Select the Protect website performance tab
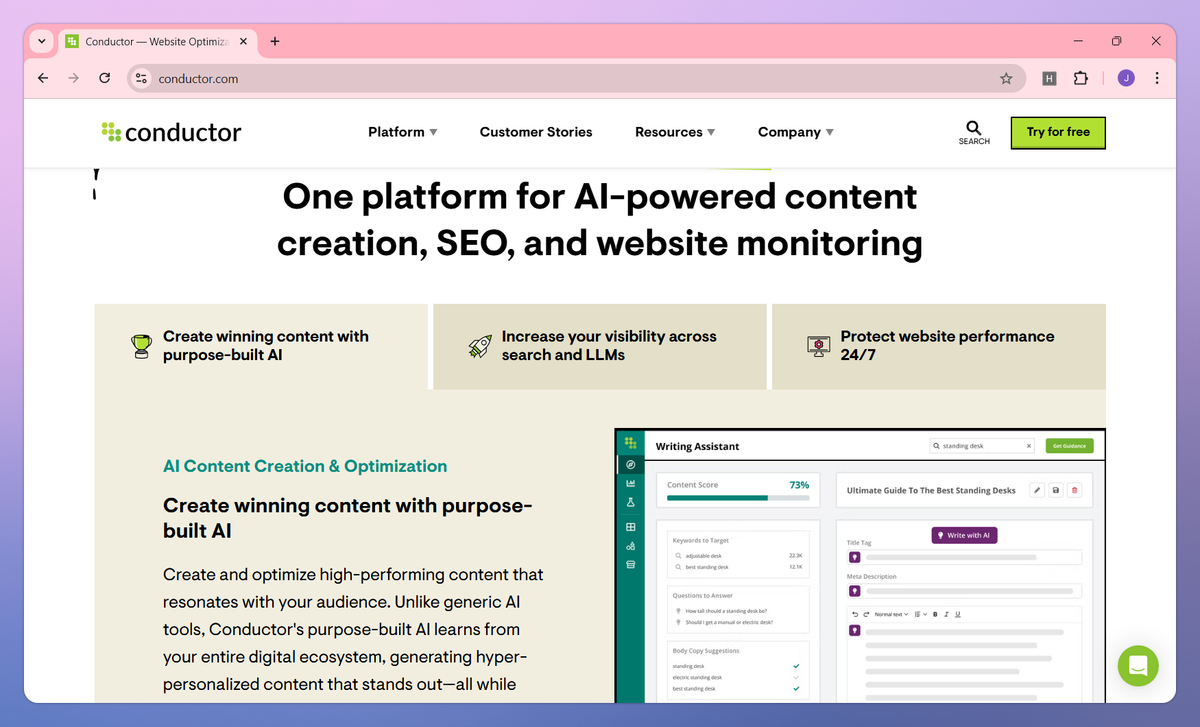 (939, 346)
